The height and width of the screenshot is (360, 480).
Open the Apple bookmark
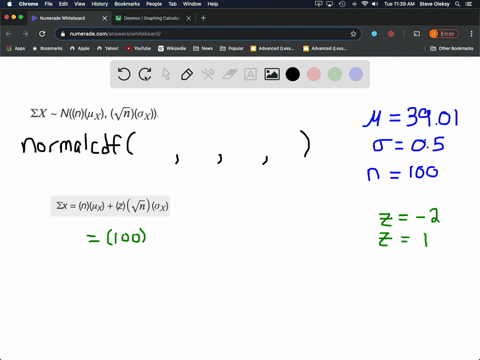(x=80, y=48)
